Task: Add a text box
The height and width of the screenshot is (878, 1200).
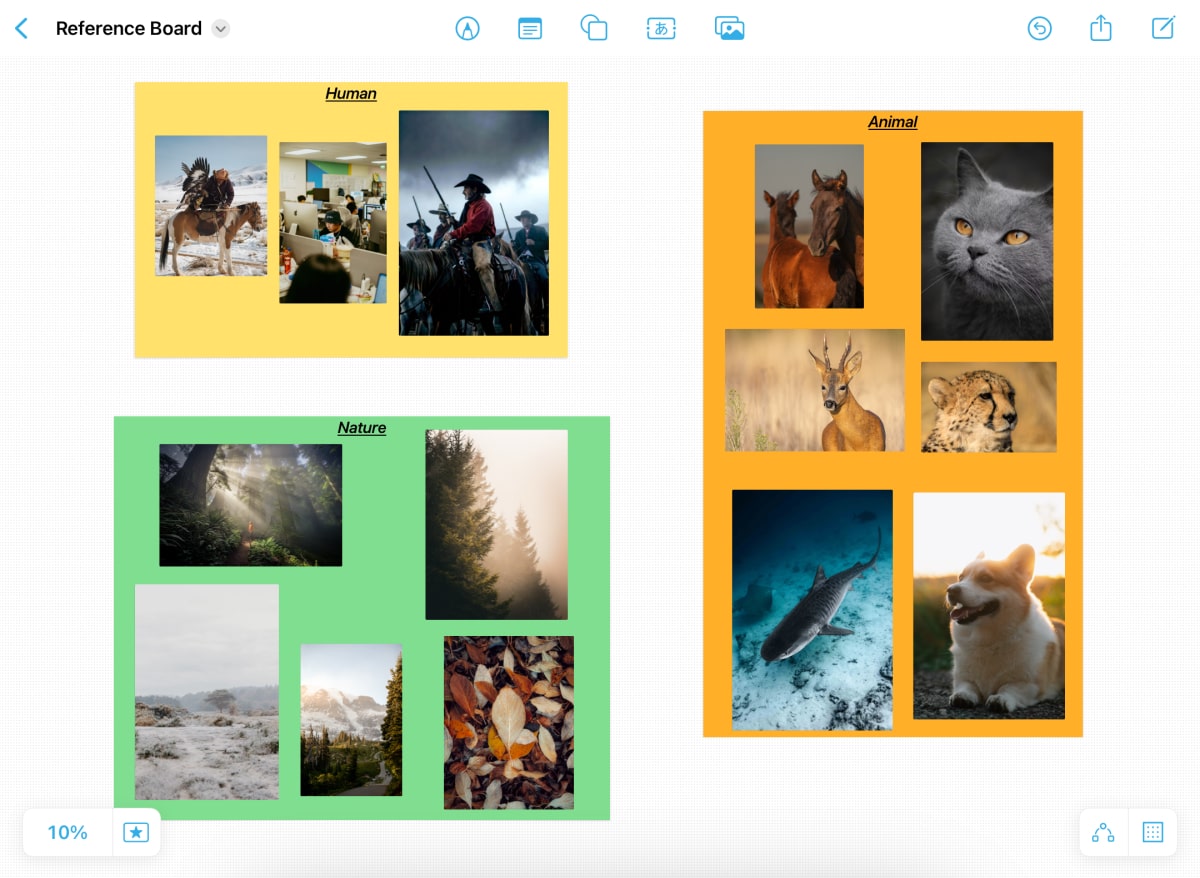Action: pyautogui.click(x=661, y=29)
